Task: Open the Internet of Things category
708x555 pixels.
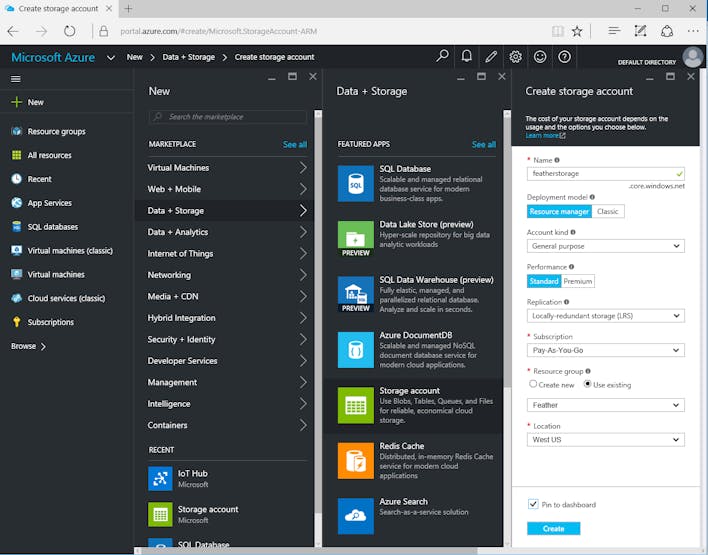Action: [227, 253]
